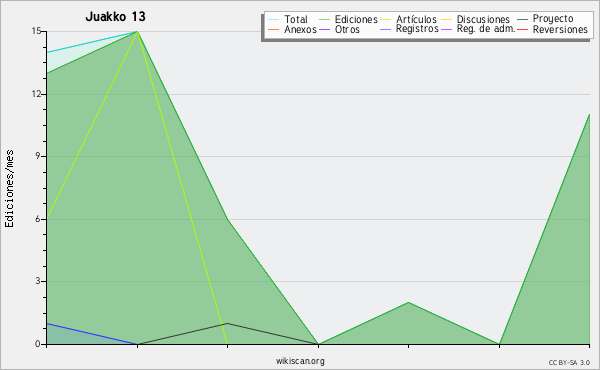Screen dimensions: 600x370
Task: Click the Reversiones legend label
Action: tap(560, 29)
